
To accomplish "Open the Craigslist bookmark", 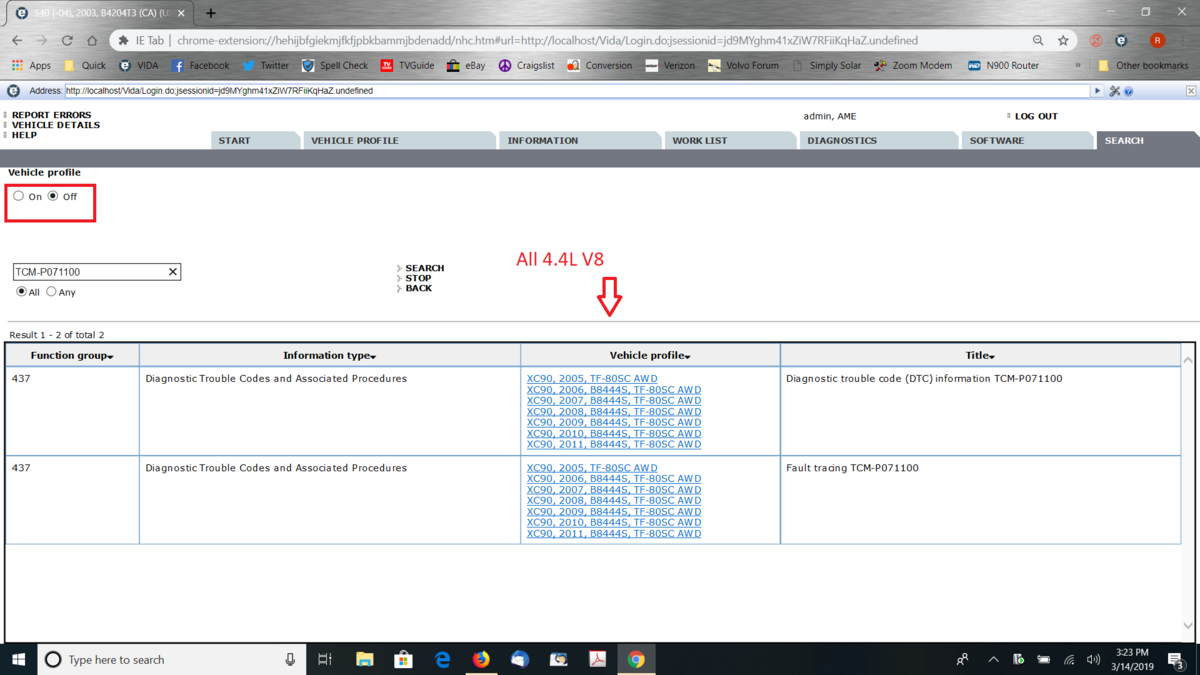I will coord(526,66).
